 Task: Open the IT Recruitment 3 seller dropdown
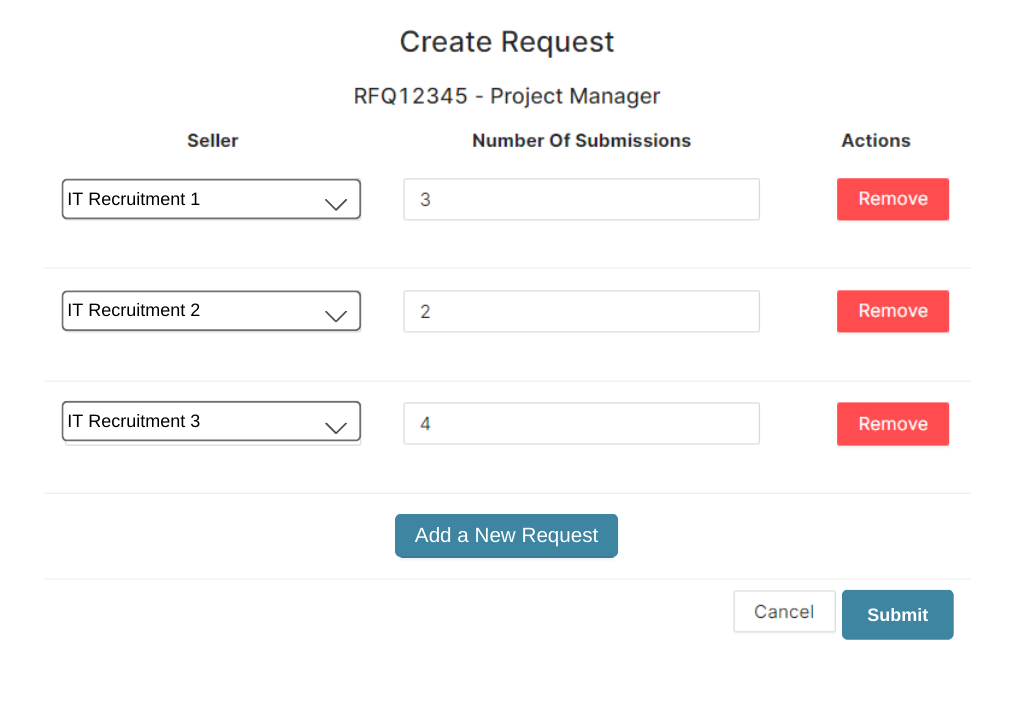point(211,421)
